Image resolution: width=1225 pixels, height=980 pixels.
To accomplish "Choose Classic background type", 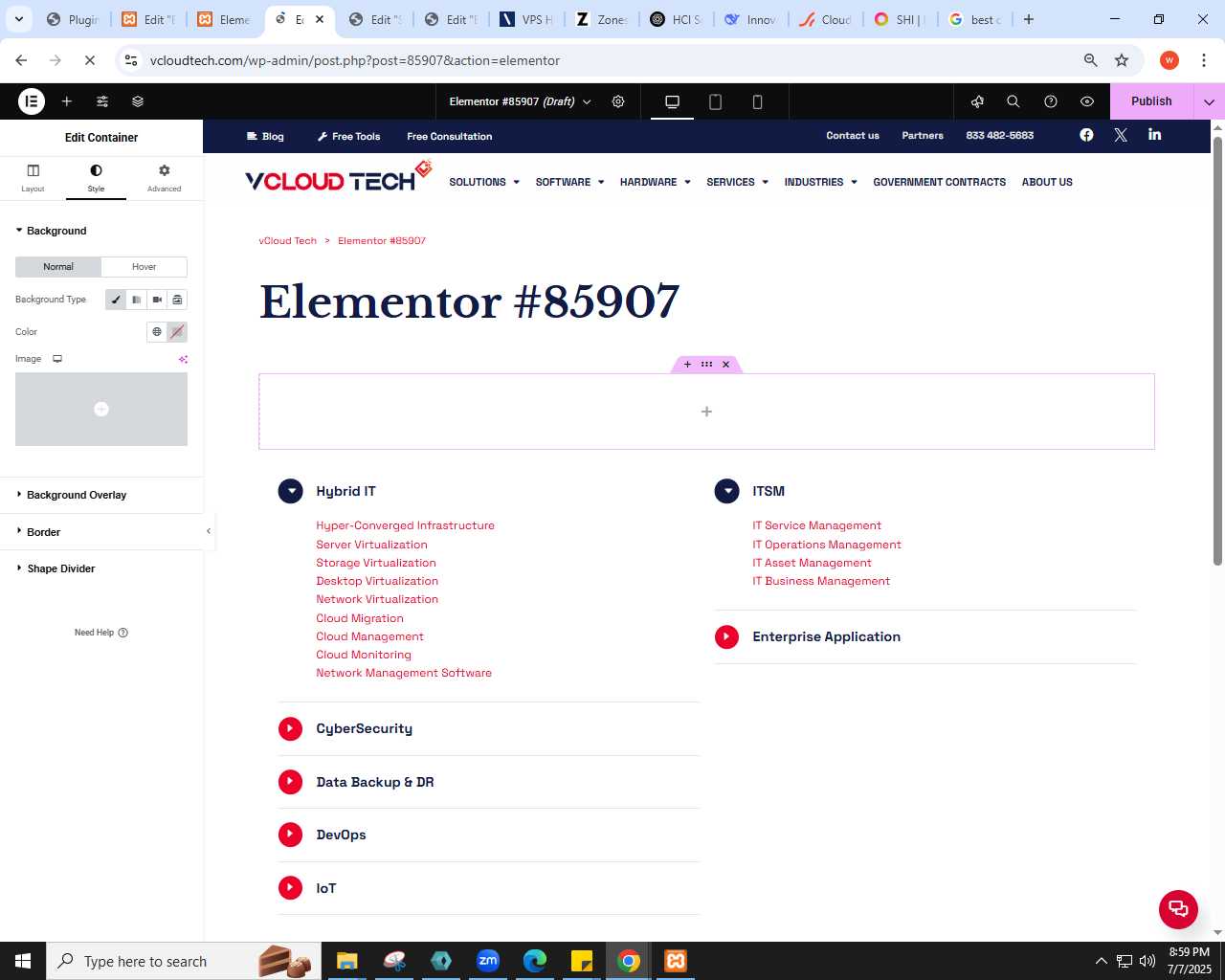I will point(116,300).
